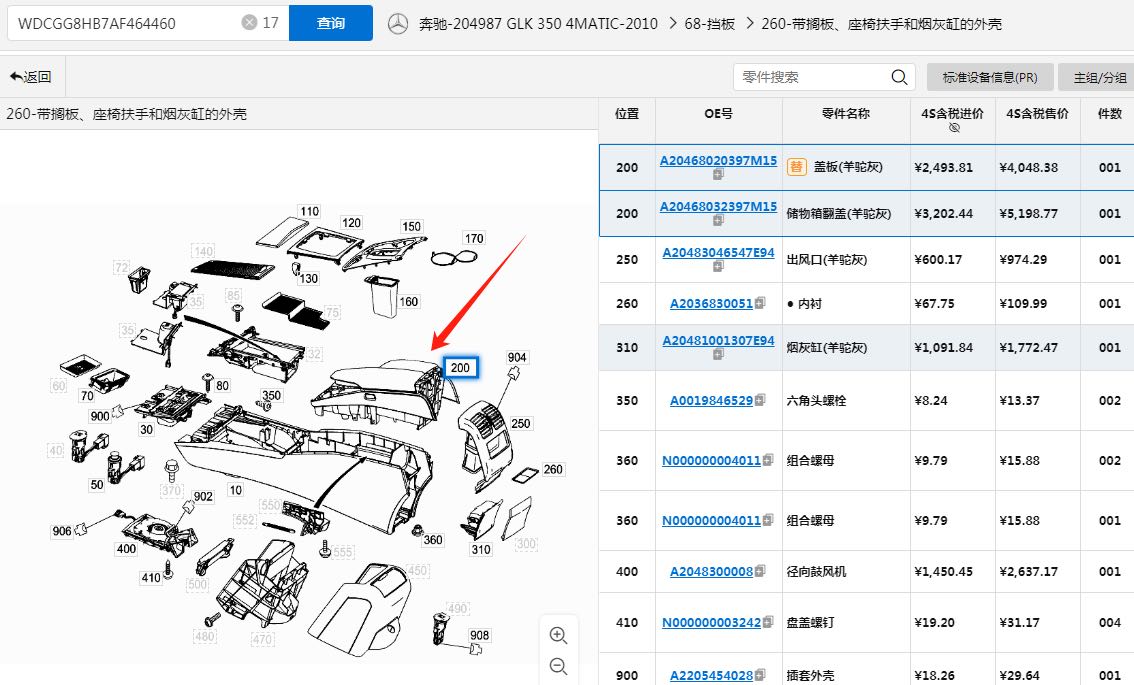Open part link A2048300008
Viewport: 1134px width, 685px height.
711,571
